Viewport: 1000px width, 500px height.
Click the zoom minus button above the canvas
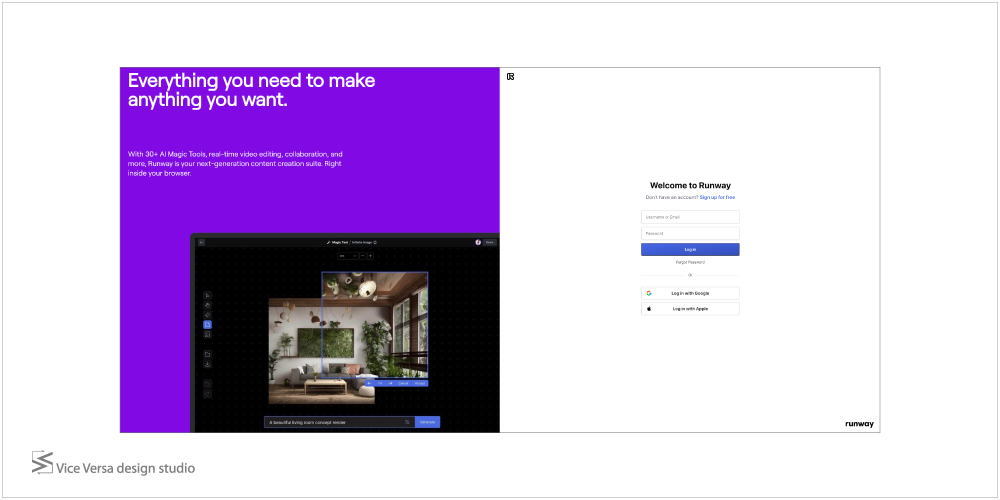coord(361,256)
